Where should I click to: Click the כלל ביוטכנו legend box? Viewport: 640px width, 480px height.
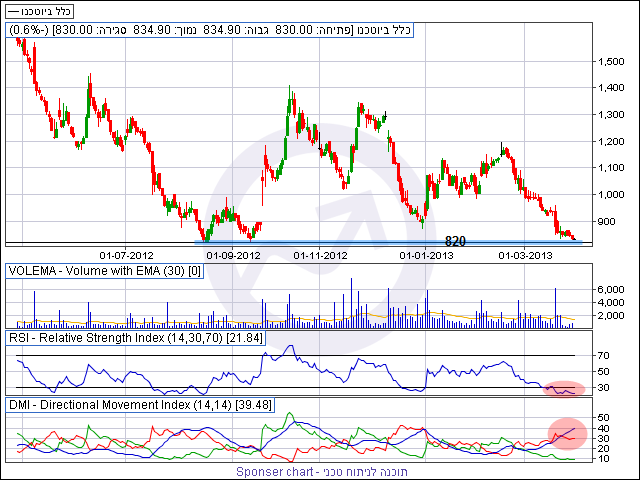[40, 11]
